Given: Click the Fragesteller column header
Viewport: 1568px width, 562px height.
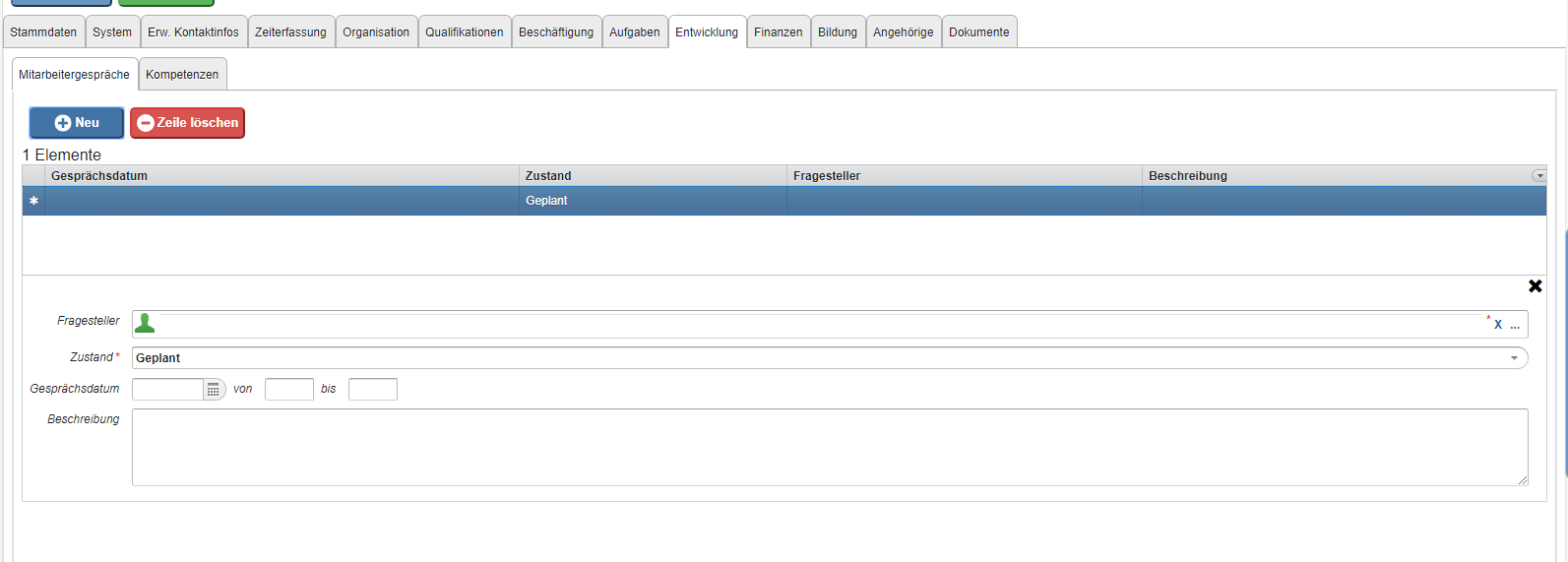Looking at the screenshot, I should point(827,176).
